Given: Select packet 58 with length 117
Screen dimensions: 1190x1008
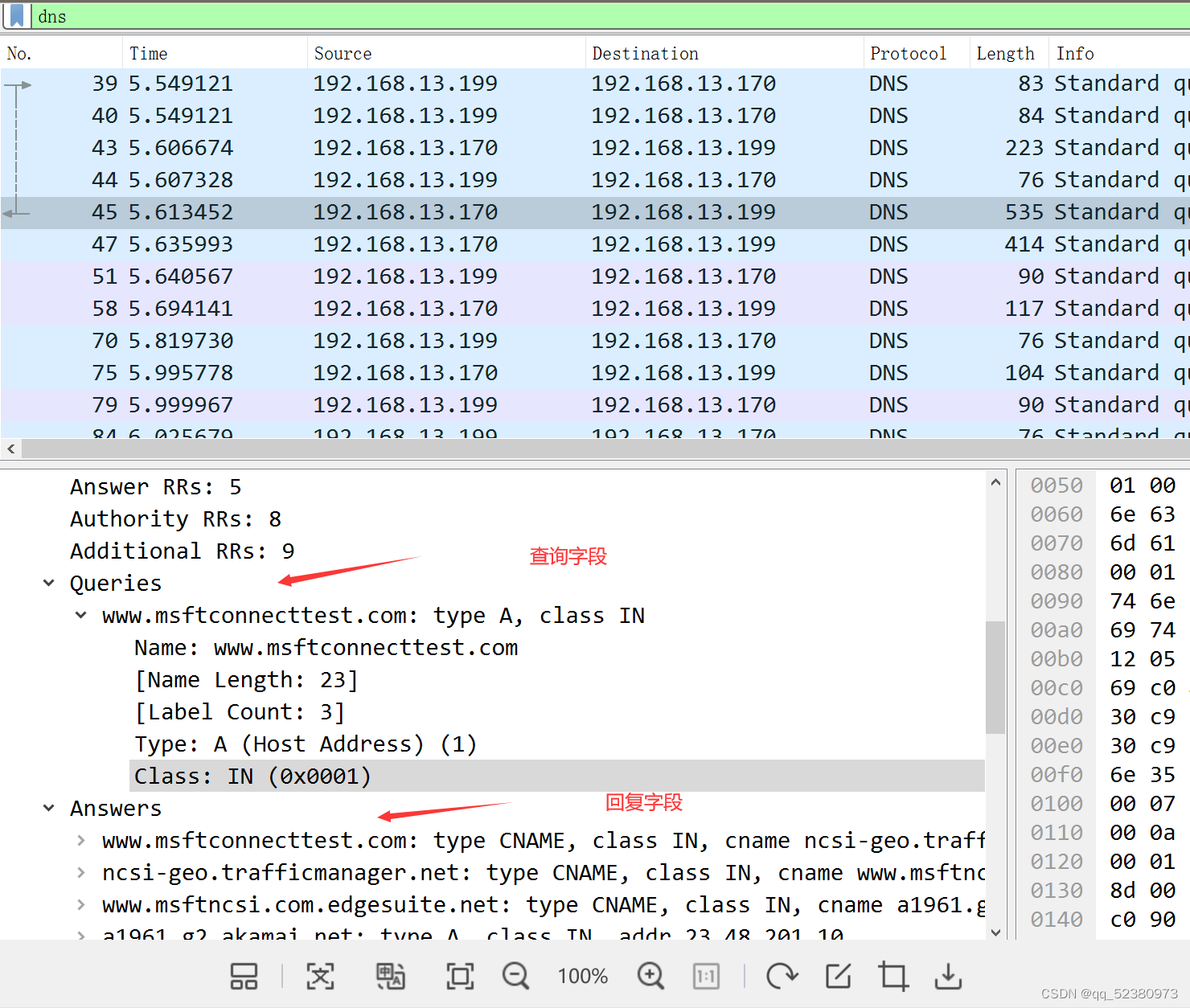Looking at the screenshot, I should (595, 309).
